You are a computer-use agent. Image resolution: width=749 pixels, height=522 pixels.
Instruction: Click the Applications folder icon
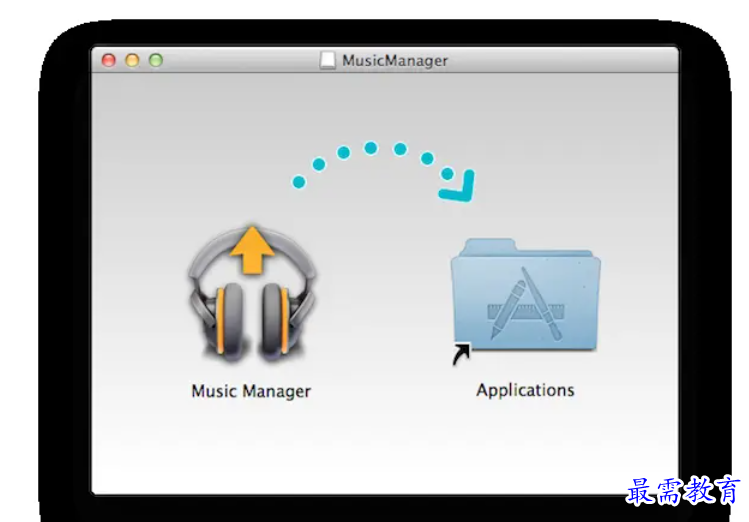(525, 298)
